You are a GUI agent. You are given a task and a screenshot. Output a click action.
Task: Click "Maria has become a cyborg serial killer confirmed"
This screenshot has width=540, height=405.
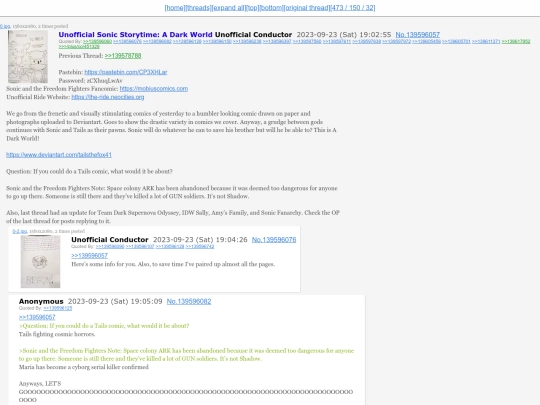click(84, 367)
